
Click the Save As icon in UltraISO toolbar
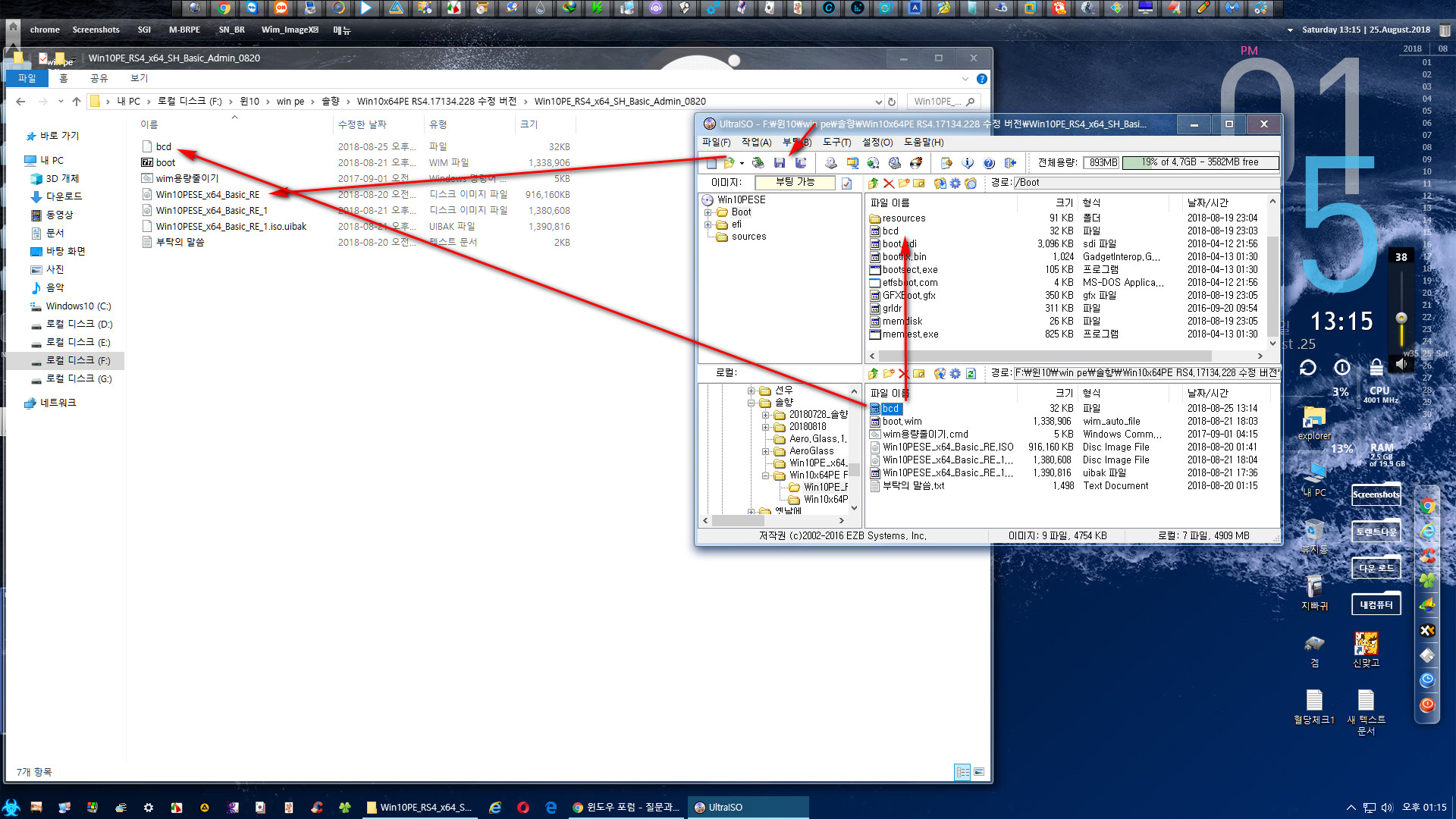[800, 163]
